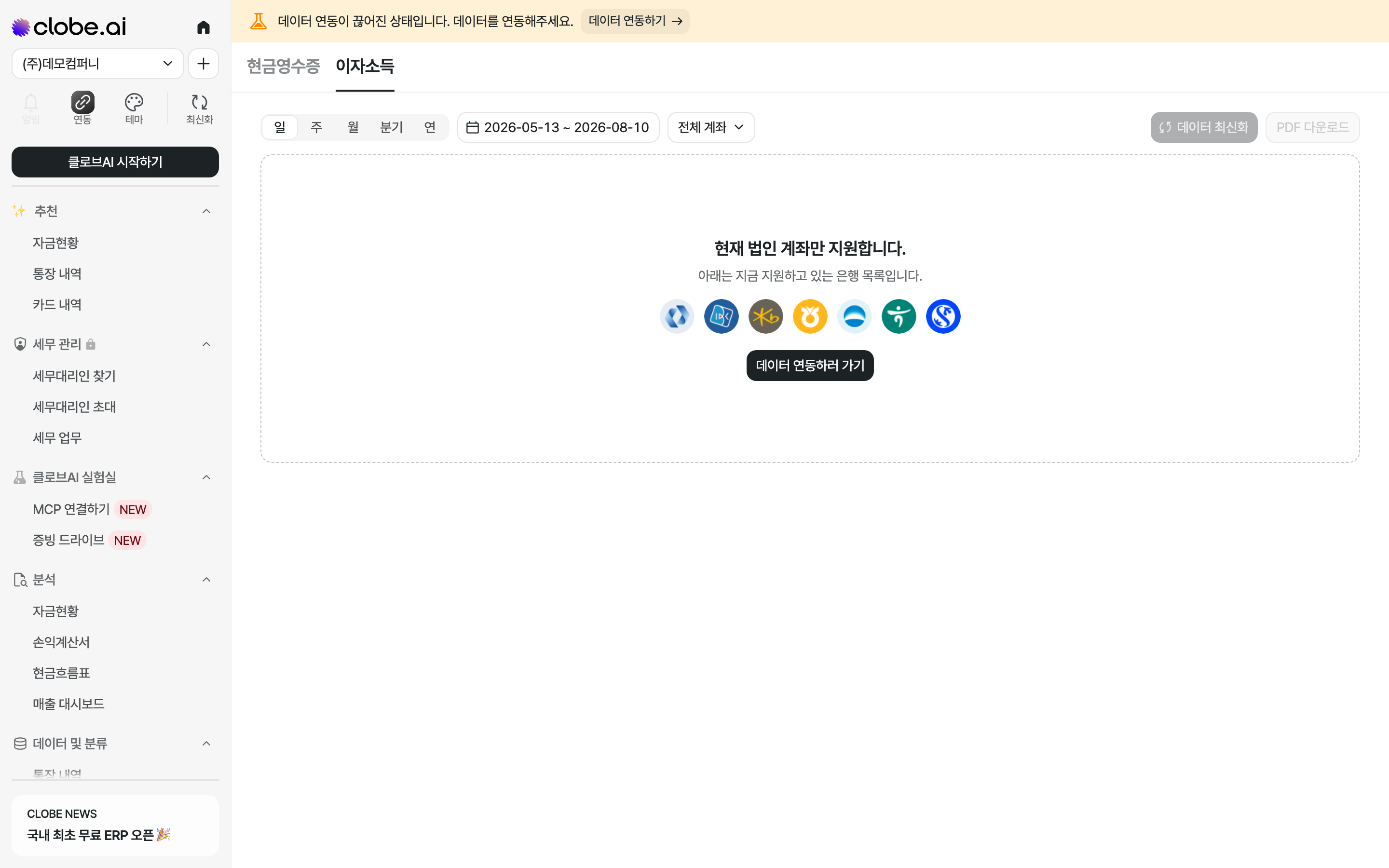The image size is (1389, 868).
Task: Open MCP 연결하기 menu item
Action: coord(71,510)
